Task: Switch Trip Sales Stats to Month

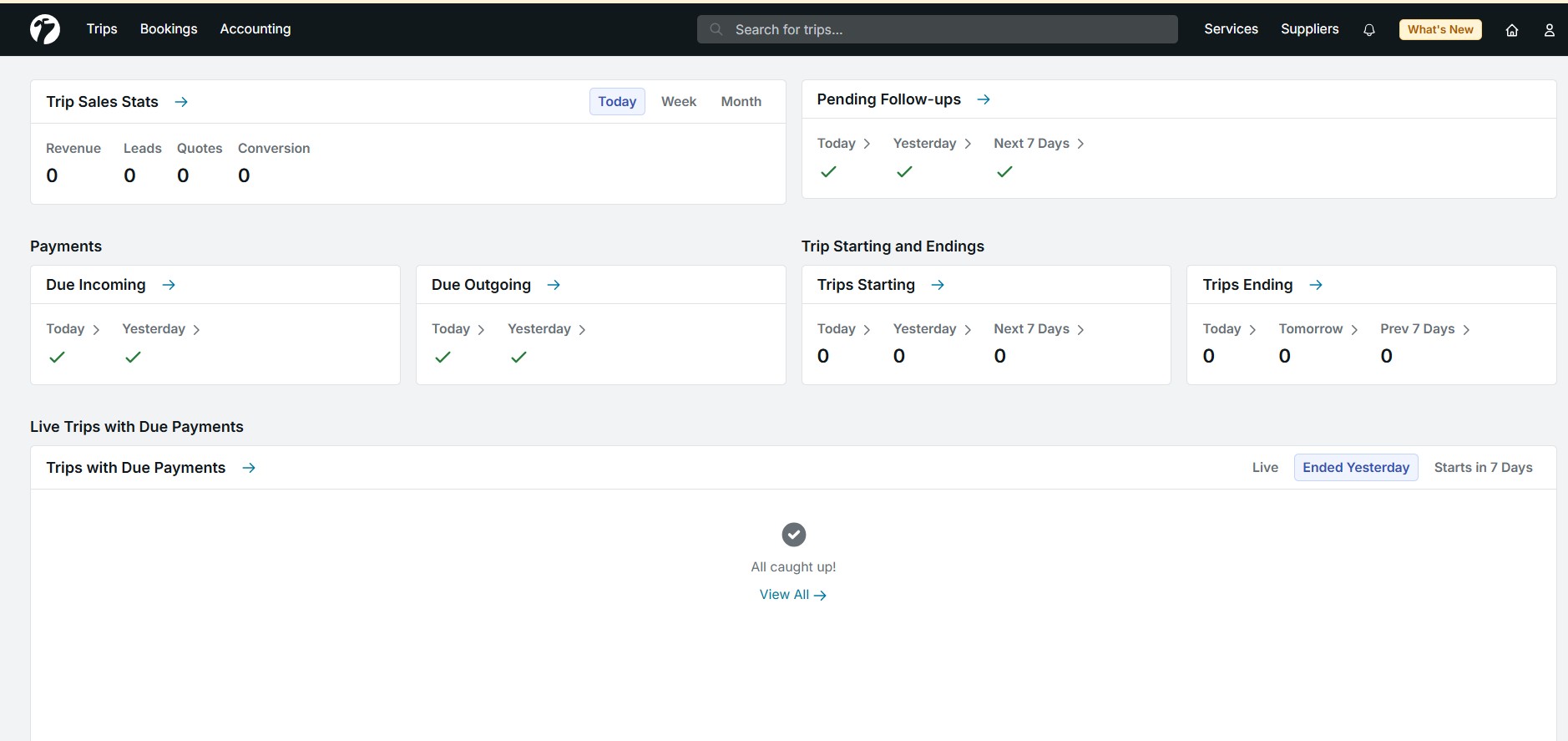Action: point(741,101)
